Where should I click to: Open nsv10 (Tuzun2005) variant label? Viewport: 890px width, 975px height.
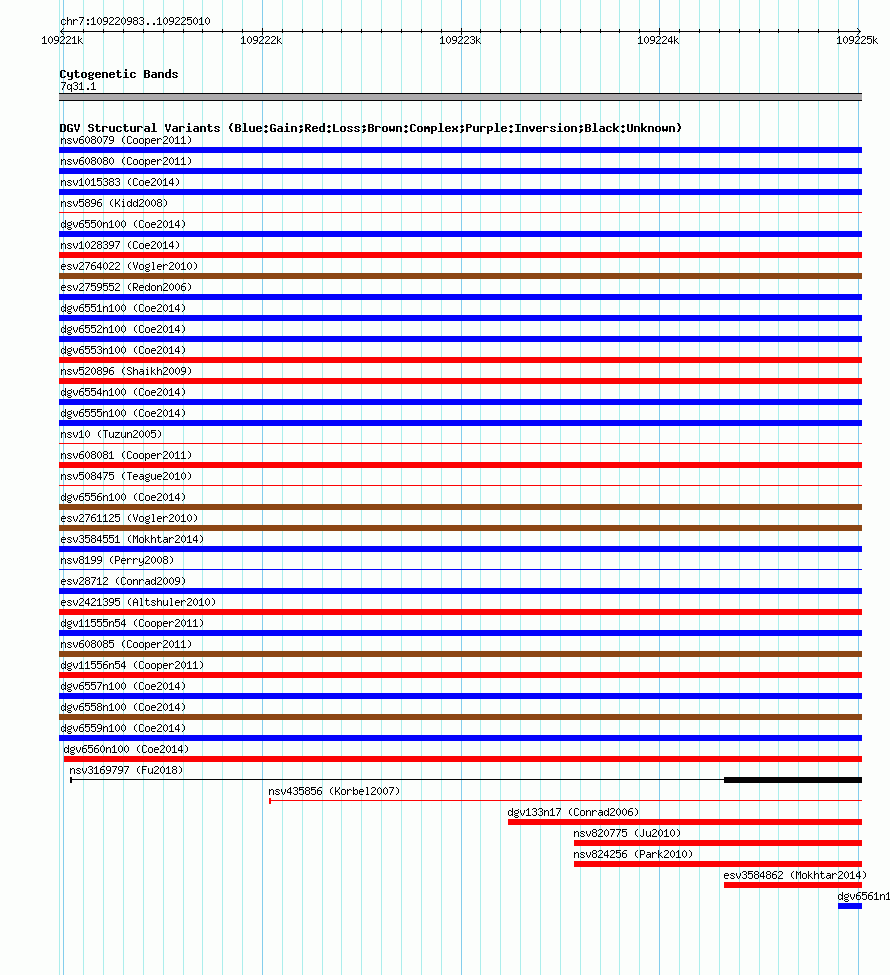(111, 434)
